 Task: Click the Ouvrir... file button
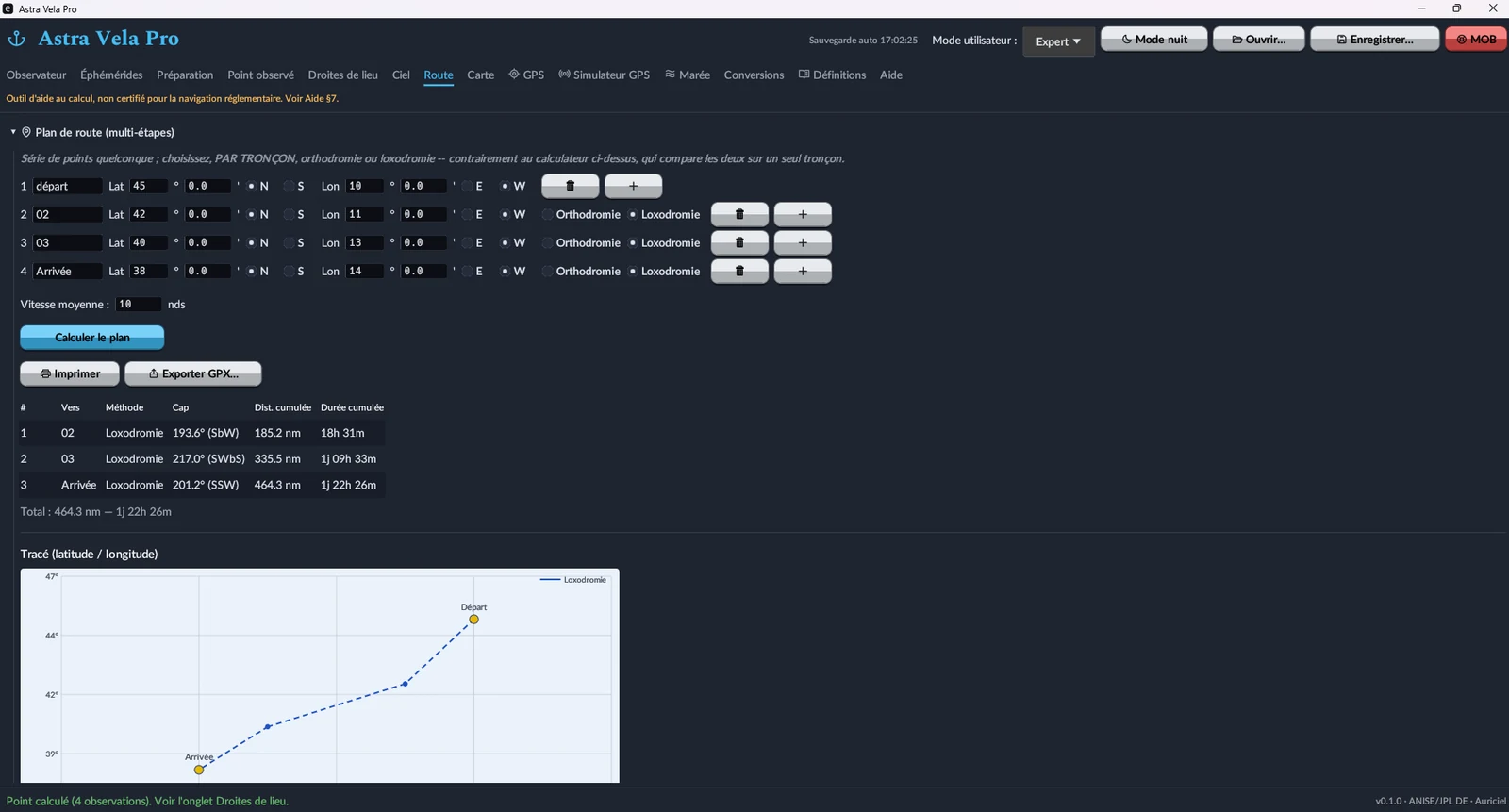pyautogui.click(x=1258, y=40)
